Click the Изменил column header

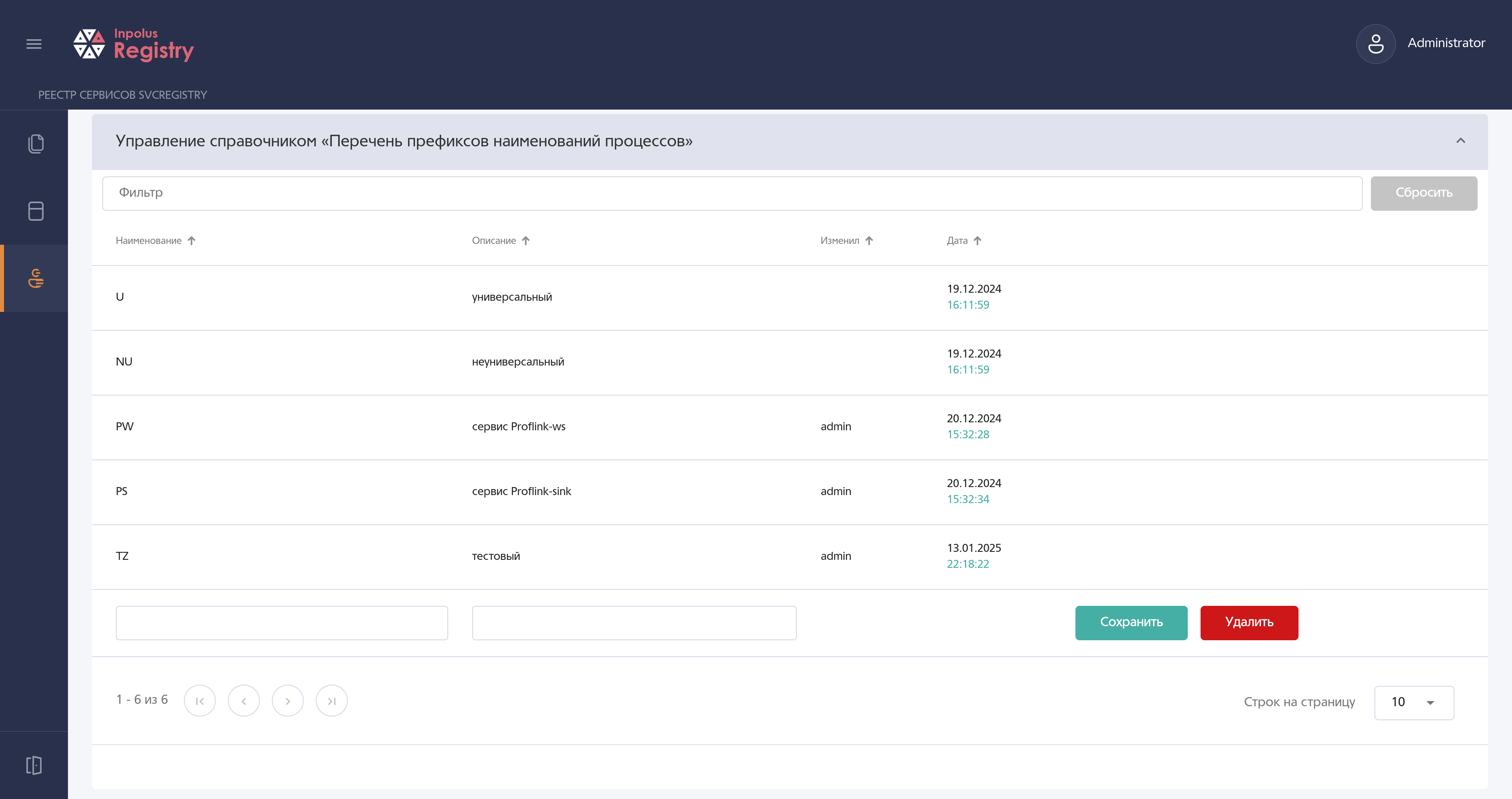(x=839, y=241)
